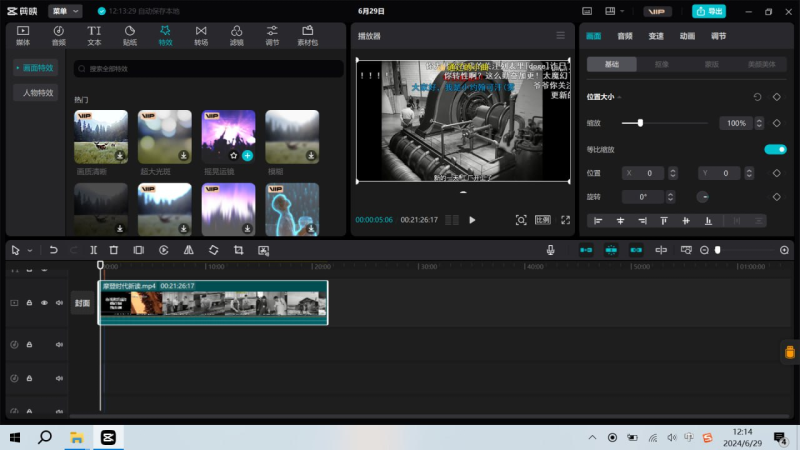Mute the main video track
800x450 pixels.
[x=59, y=303]
